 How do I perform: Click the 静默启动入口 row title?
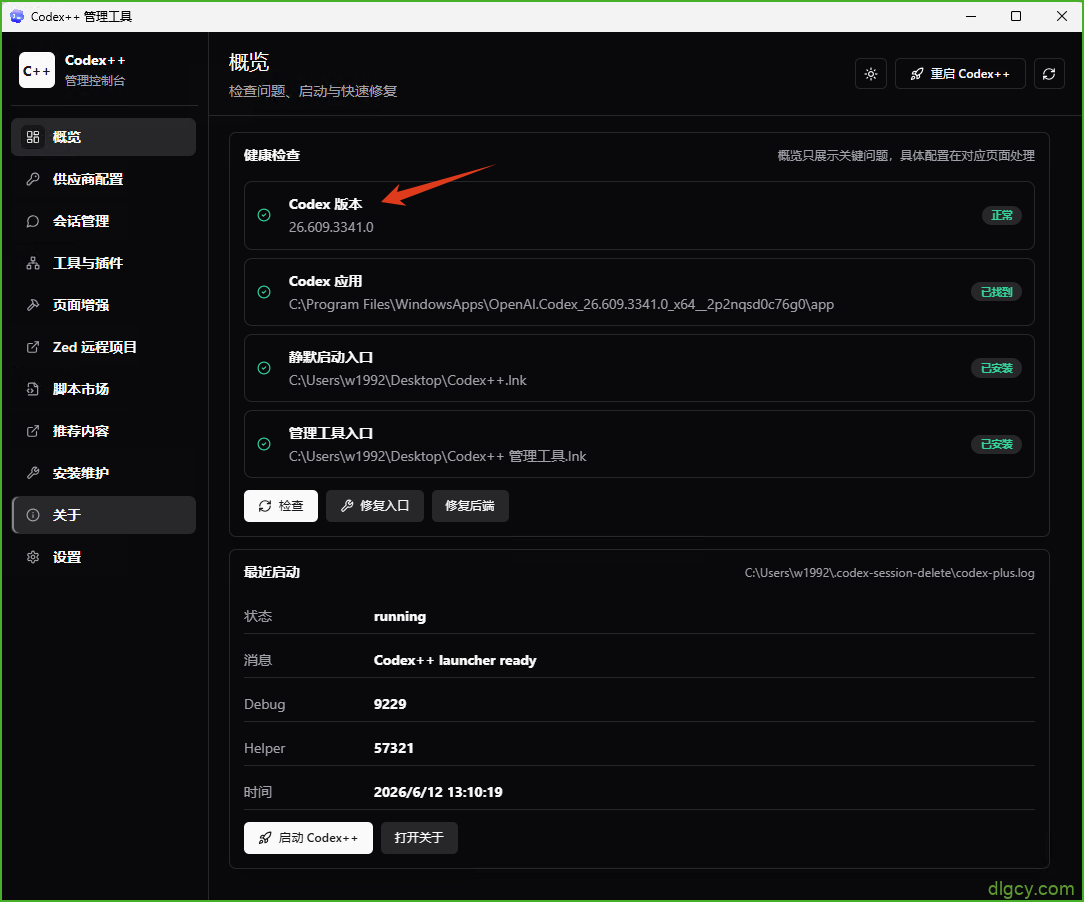[331, 357]
